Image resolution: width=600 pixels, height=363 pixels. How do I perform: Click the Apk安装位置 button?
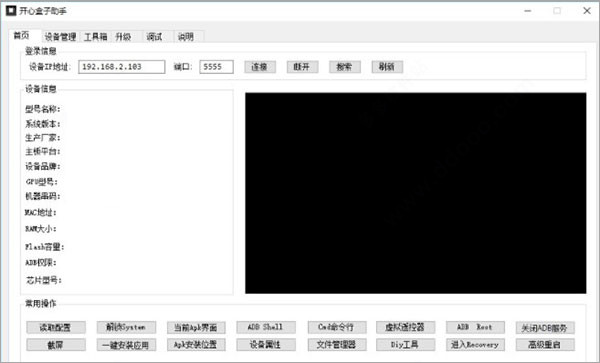coord(196,345)
